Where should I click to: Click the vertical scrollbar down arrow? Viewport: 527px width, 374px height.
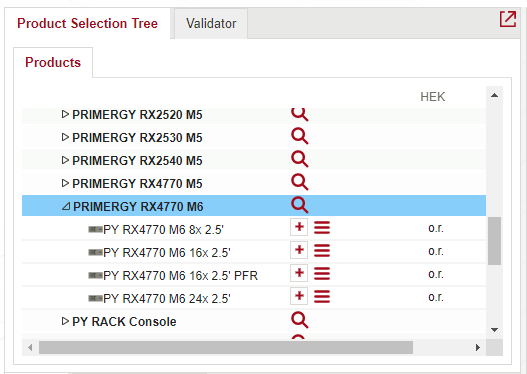pyautogui.click(x=494, y=330)
